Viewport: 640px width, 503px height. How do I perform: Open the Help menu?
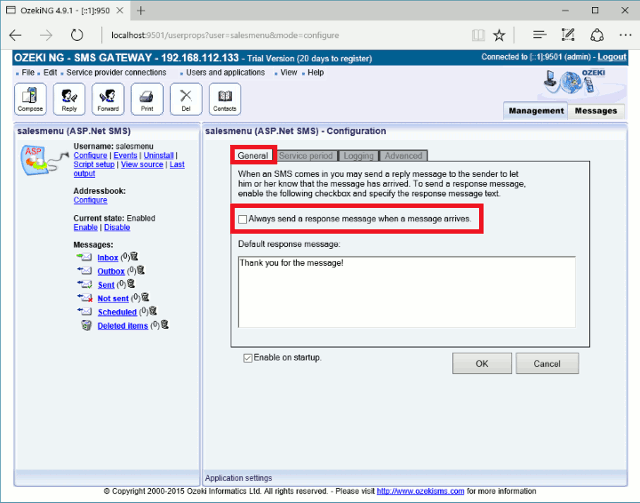point(316,72)
